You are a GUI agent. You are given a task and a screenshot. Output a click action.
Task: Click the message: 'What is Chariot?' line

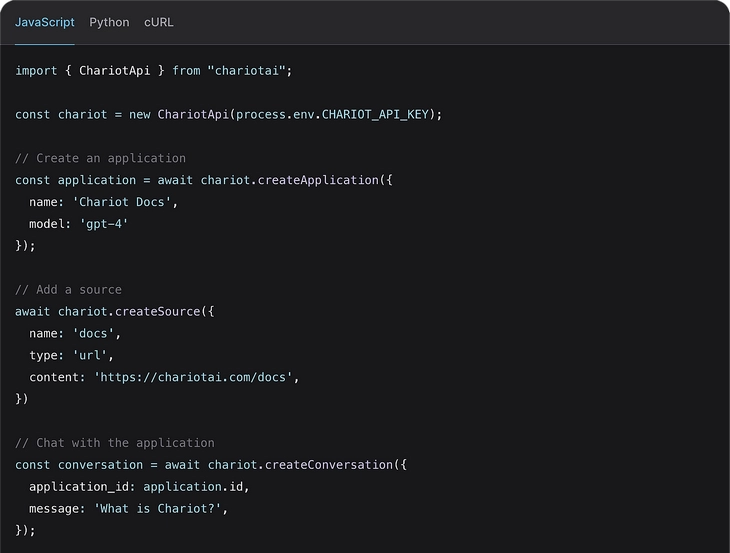[128, 508]
